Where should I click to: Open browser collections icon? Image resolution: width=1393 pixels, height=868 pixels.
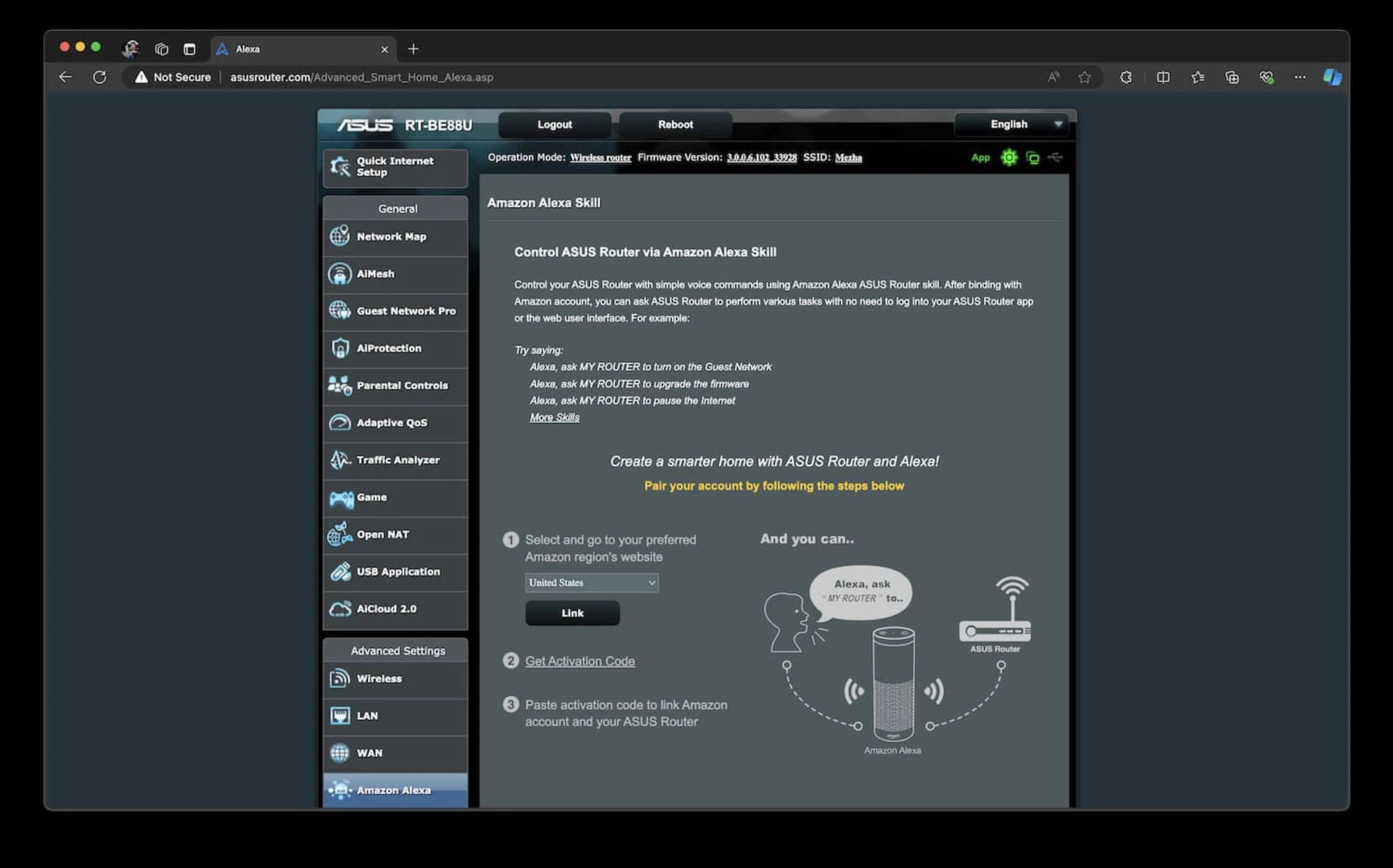click(x=1232, y=77)
